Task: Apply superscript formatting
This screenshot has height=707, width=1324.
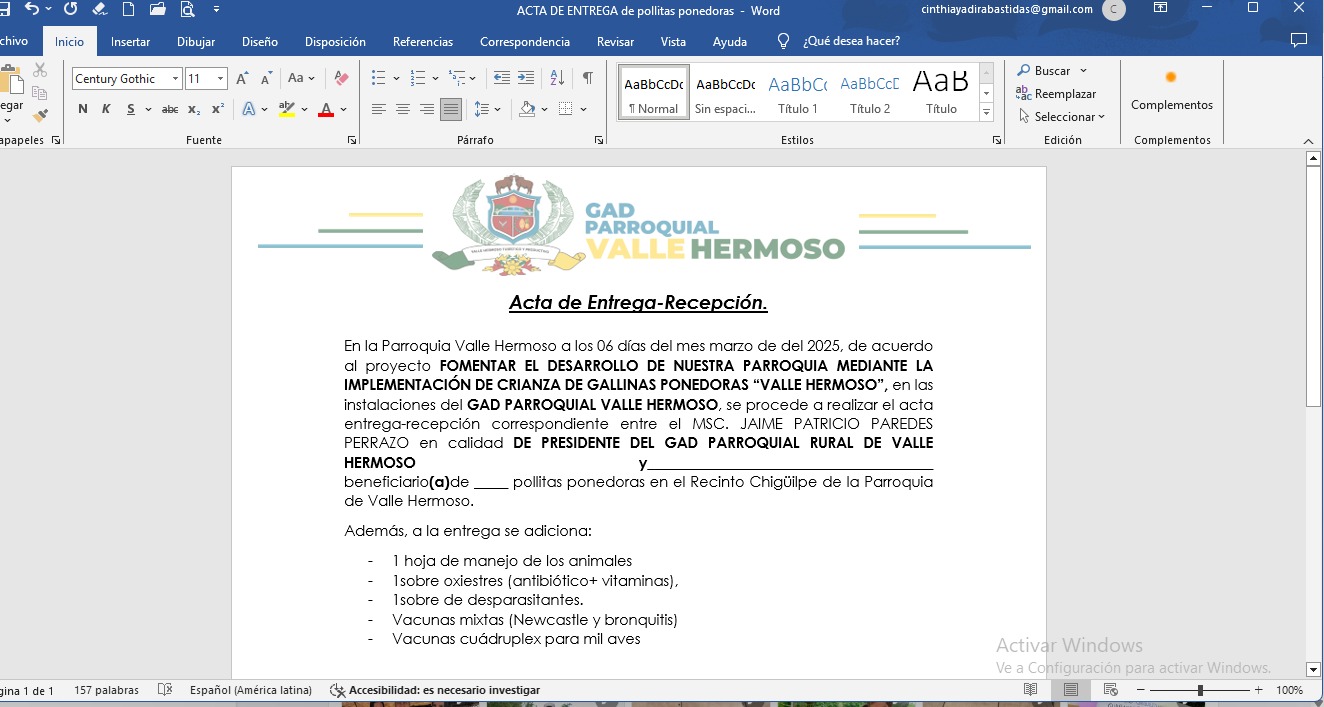Action: click(217, 109)
